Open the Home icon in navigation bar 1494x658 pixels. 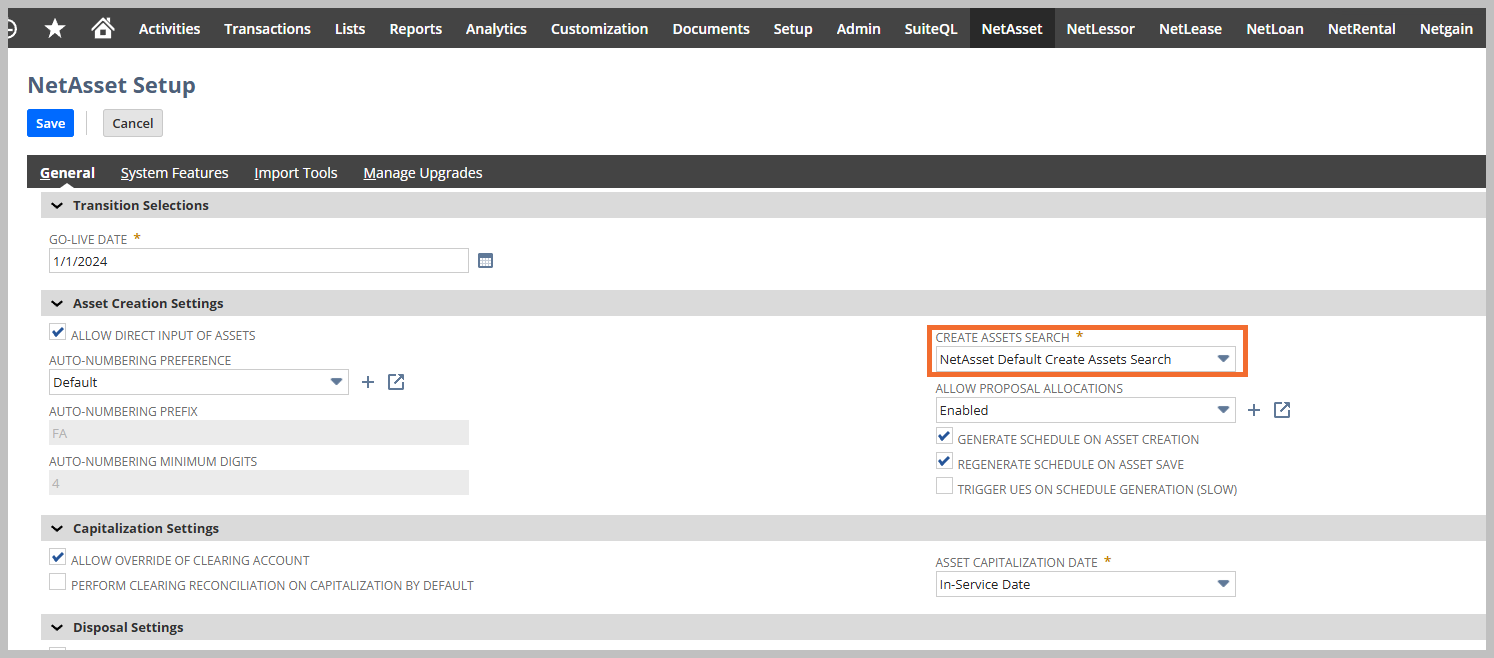103,29
